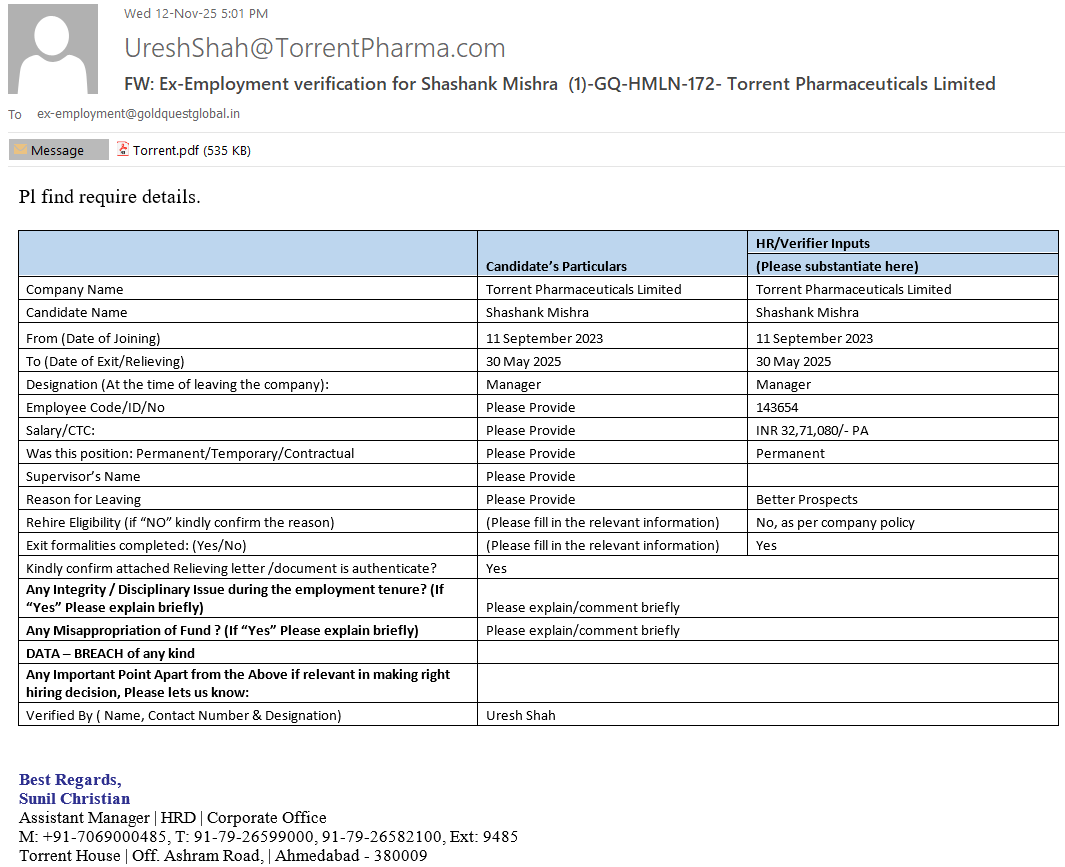This screenshot has height=867, width=1065.
Task: Click the 'Candidate's Particulars' header
Action: tap(556, 266)
